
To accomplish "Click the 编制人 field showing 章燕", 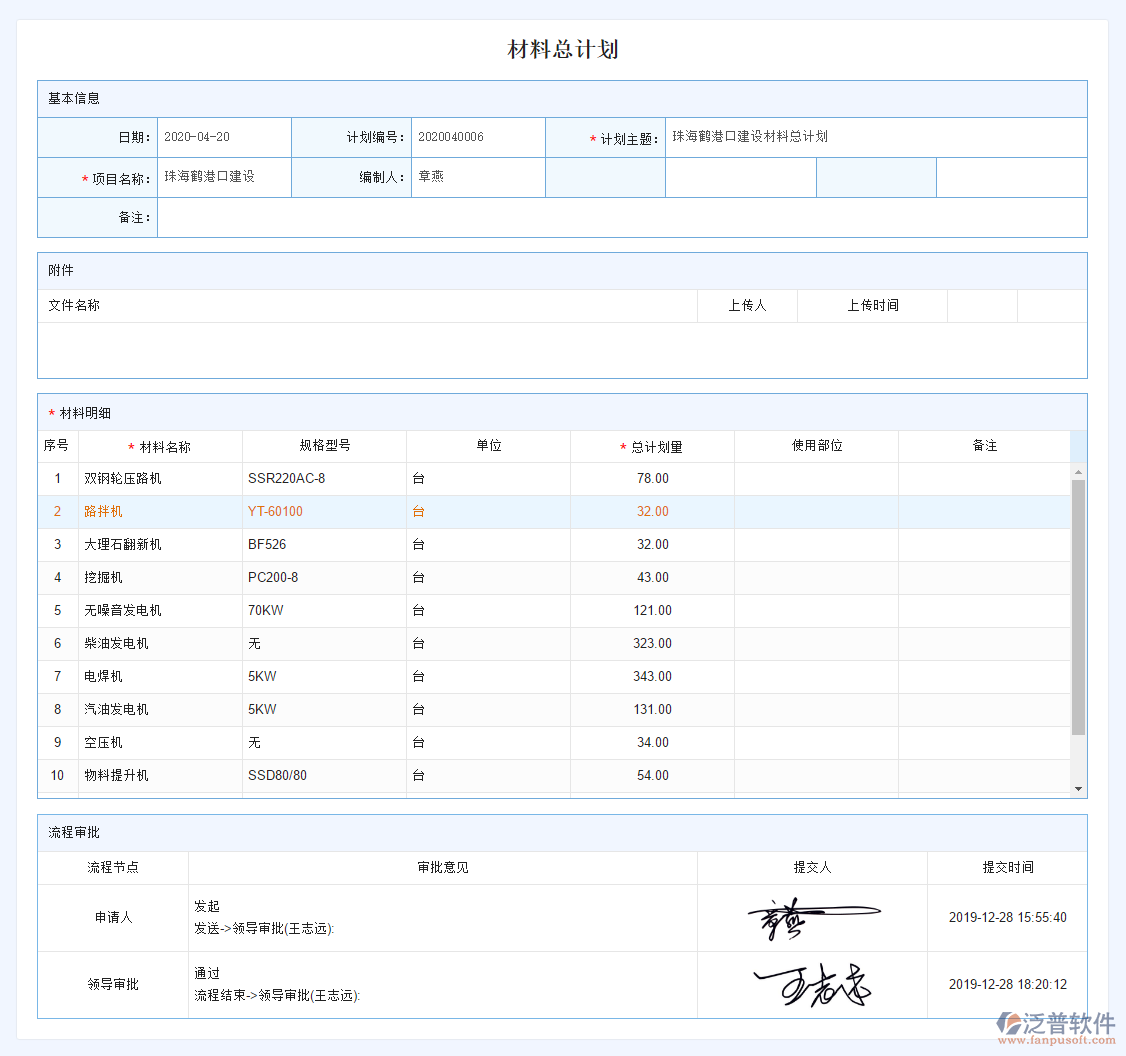I will 478,177.
